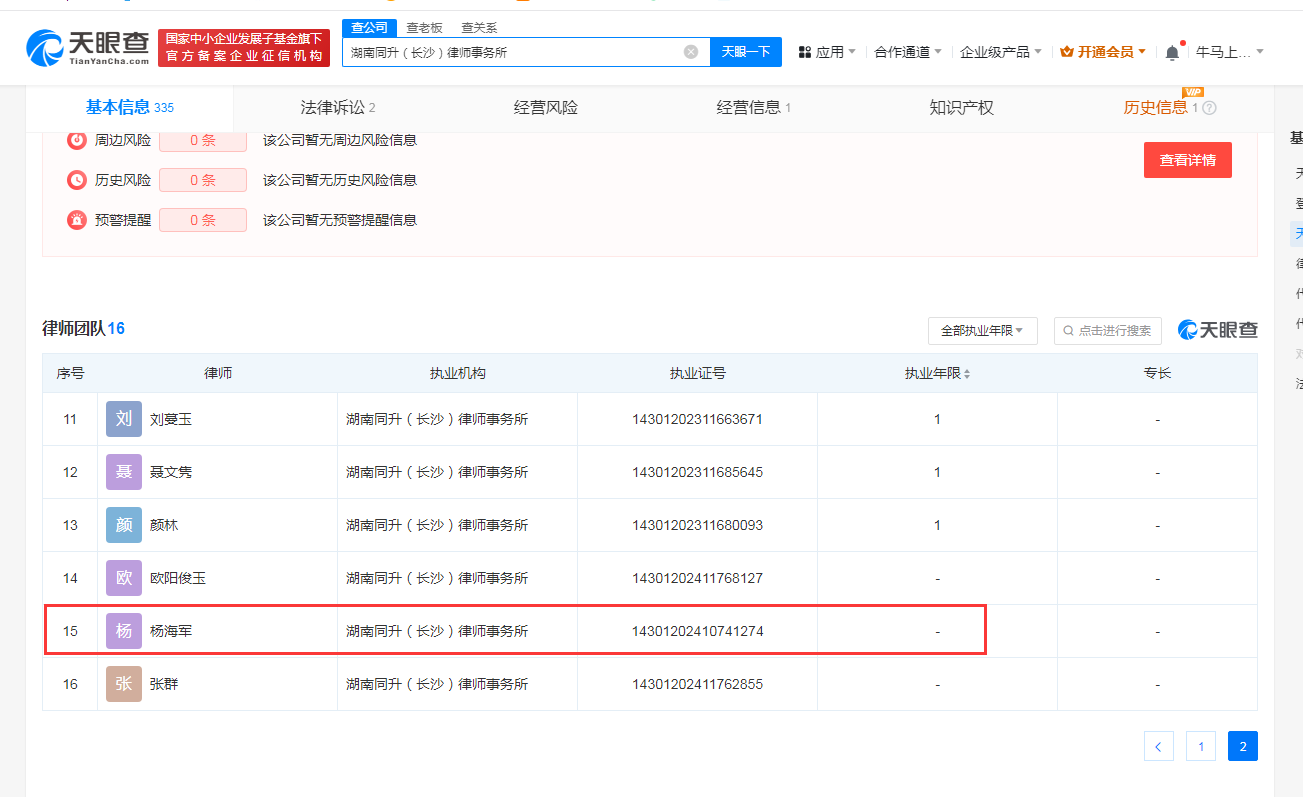Open the 企业级产品 dropdown
The height and width of the screenshot is (797, 1303).
tap(1001, 52)
